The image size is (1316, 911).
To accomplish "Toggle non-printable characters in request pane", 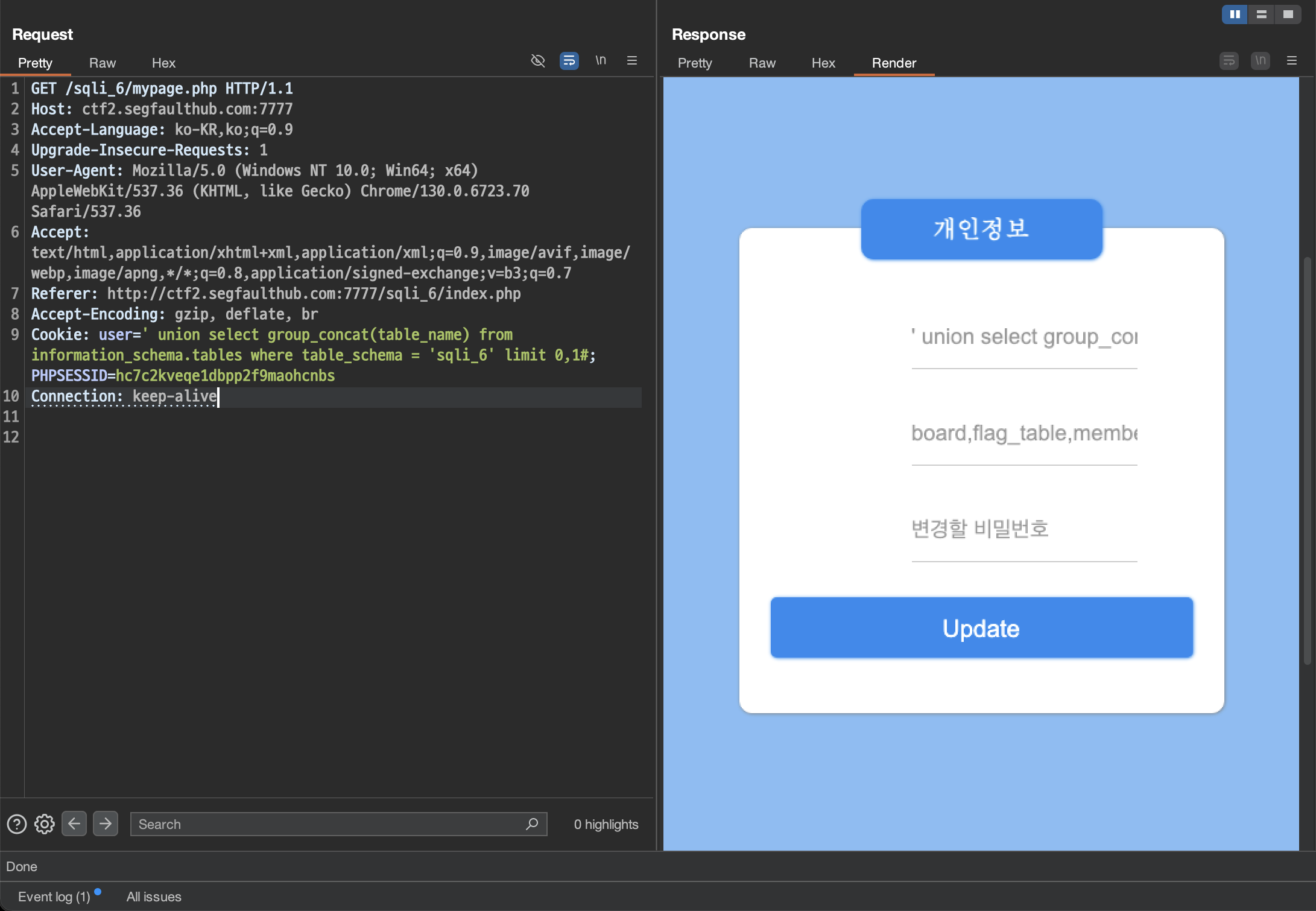I will click(x=601, y=60).
